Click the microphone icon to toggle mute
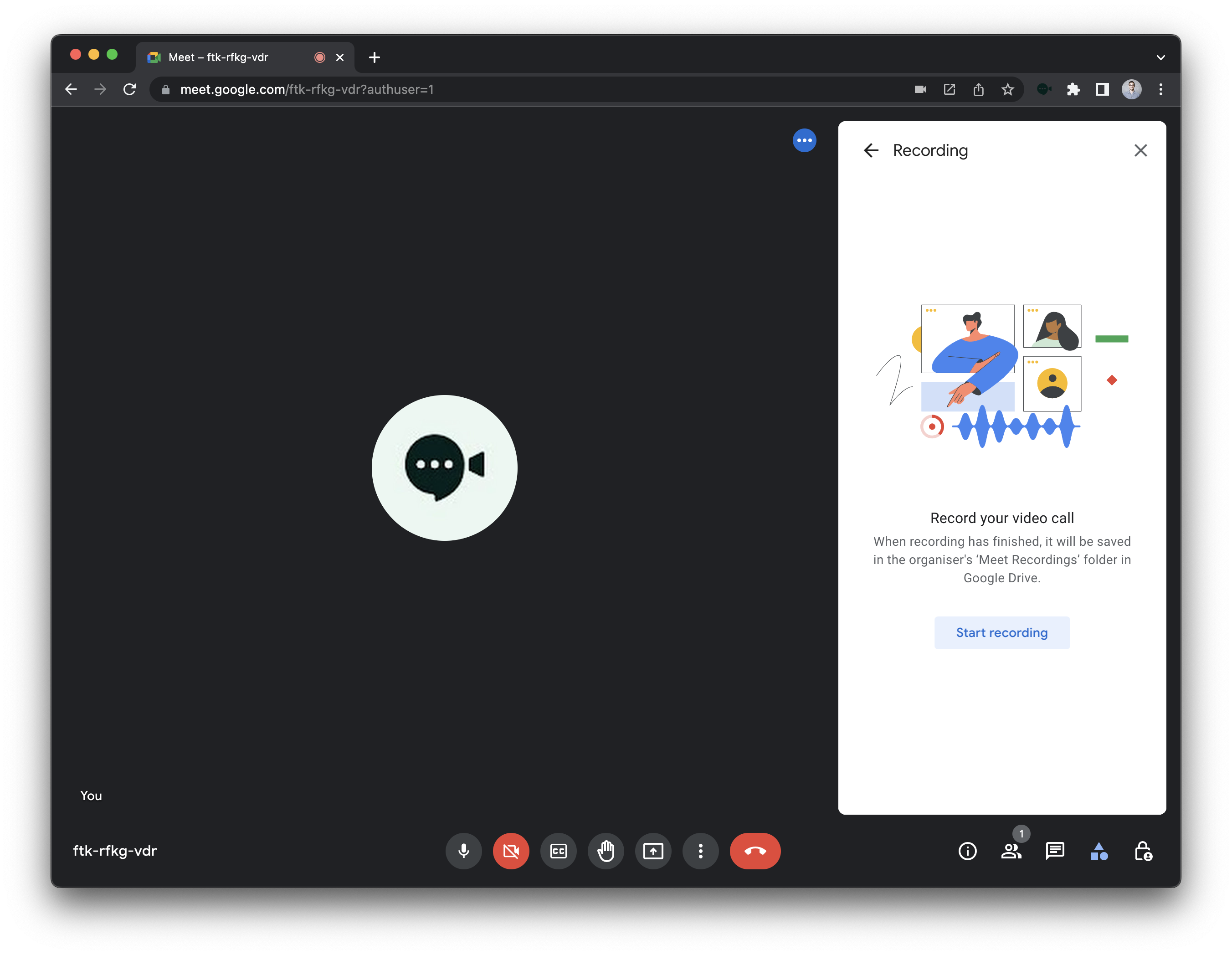 click(x=463, y=851)
